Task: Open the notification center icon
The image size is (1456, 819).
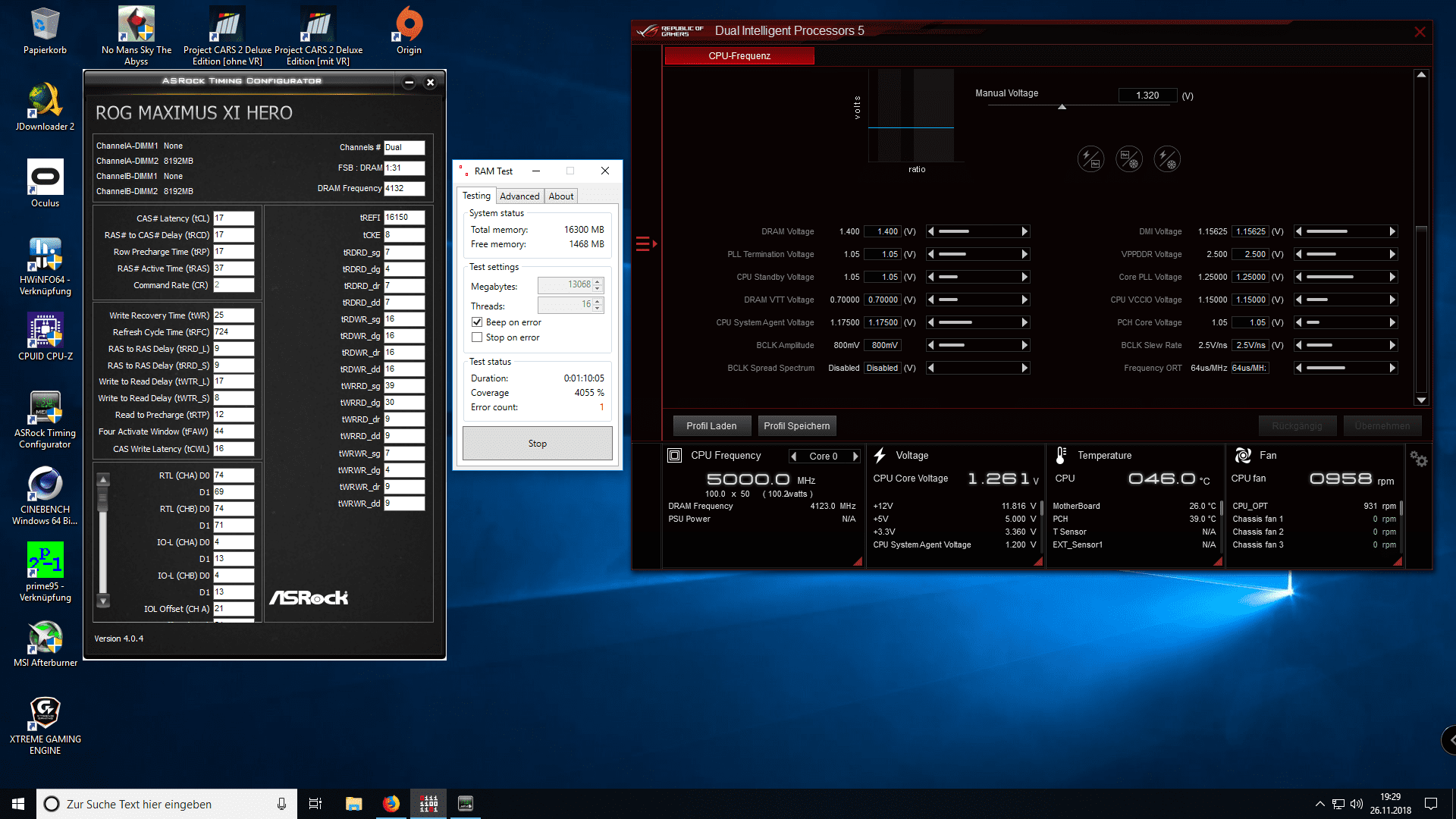Action: 1431,804
